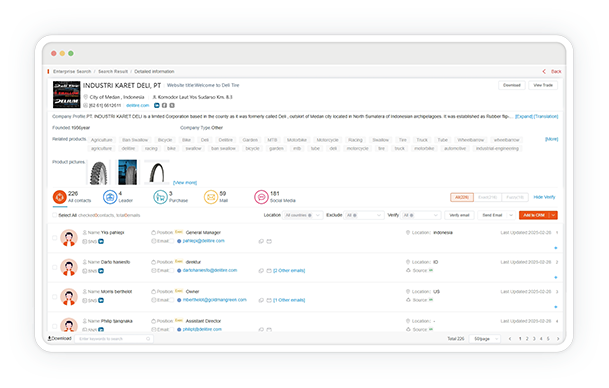Click mail icon in Owner row
Image resolution: width=609 pixels, height=388 pixels.
269,300
